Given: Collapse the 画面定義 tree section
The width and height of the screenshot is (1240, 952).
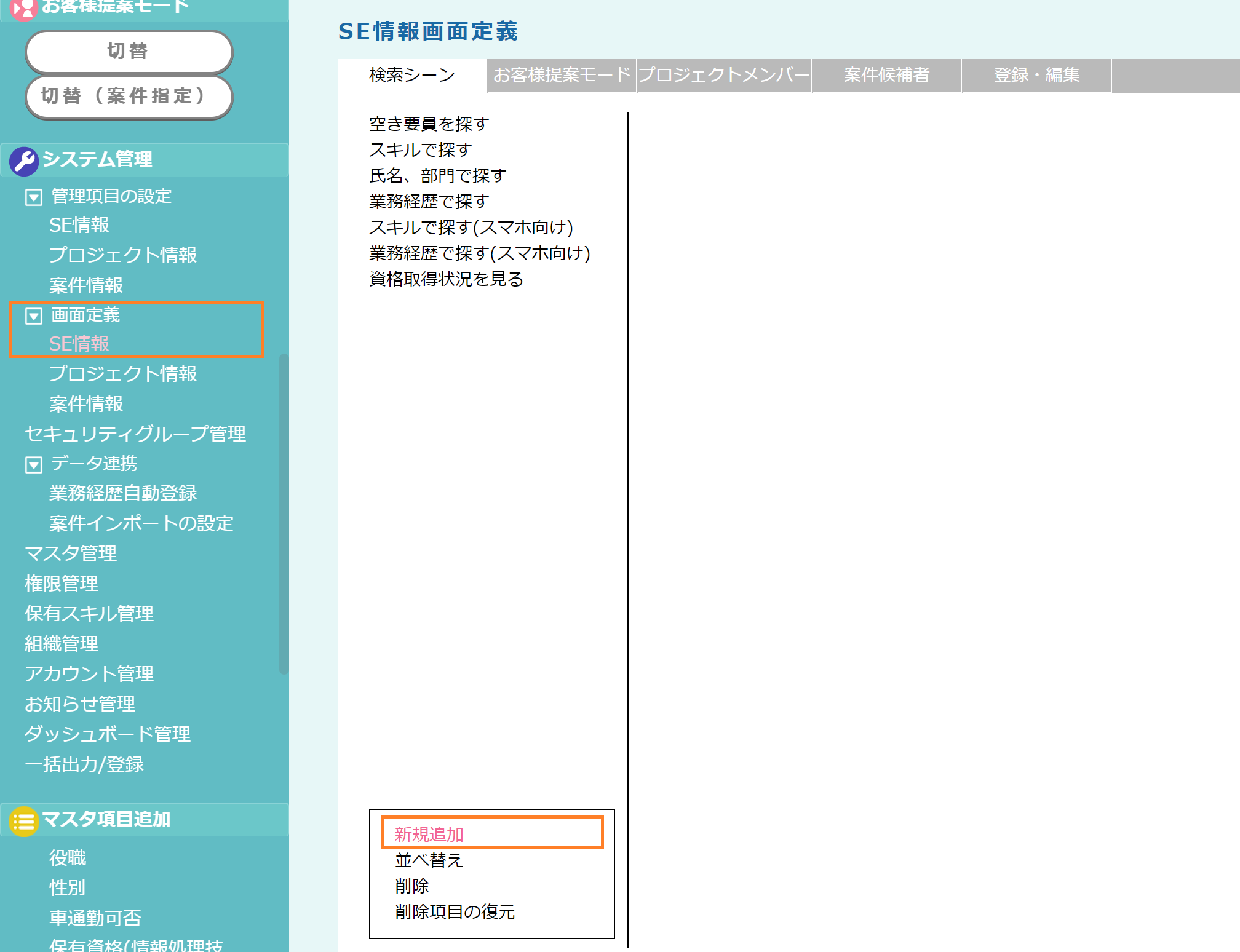Looking at the screenshot, I should 34,316.
